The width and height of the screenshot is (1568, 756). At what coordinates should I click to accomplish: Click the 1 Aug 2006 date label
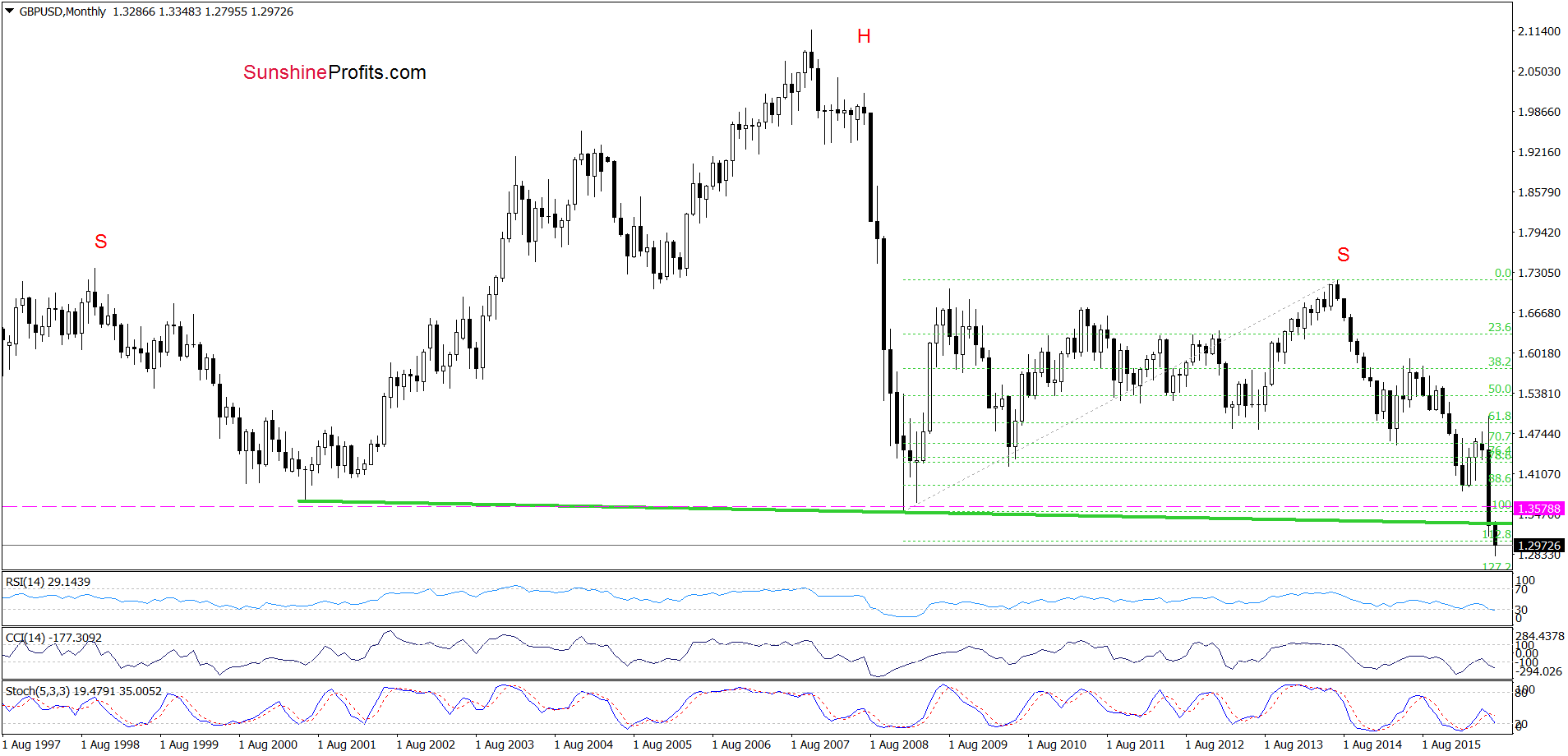click(741, 744)
